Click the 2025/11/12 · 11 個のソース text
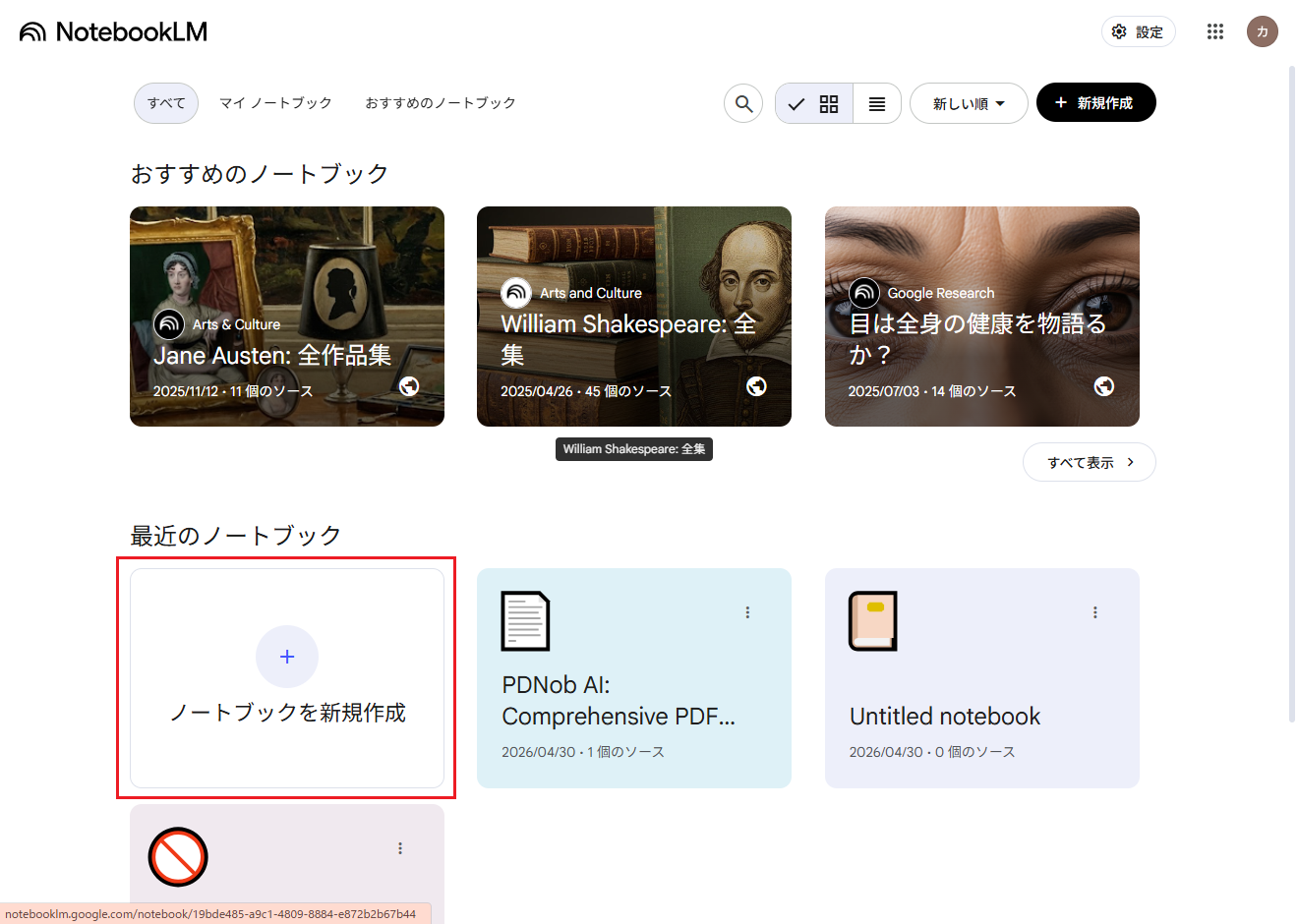This screenshot has width=1298, height=924. tap(233, 391)
